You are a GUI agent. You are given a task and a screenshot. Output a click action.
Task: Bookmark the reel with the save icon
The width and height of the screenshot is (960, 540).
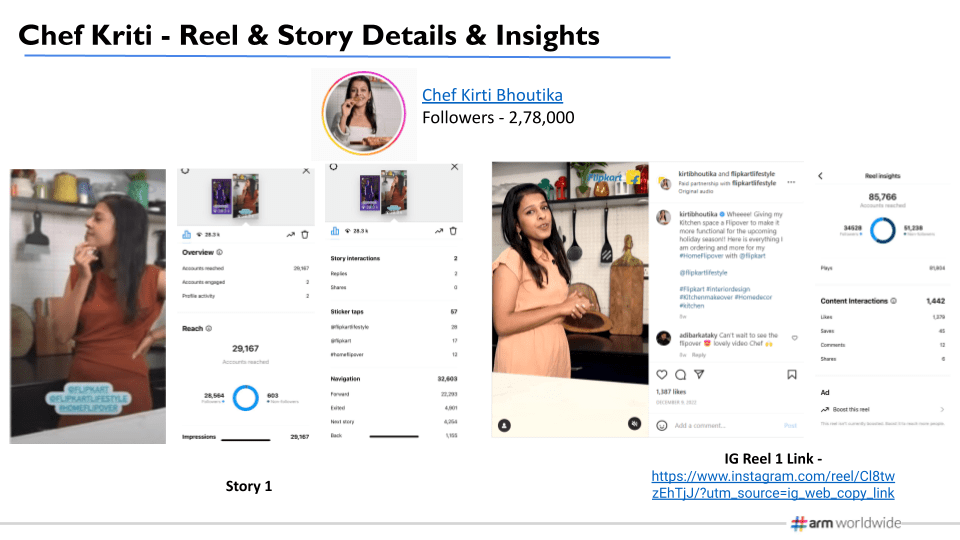pyautogui.click(x=791, y=374)
